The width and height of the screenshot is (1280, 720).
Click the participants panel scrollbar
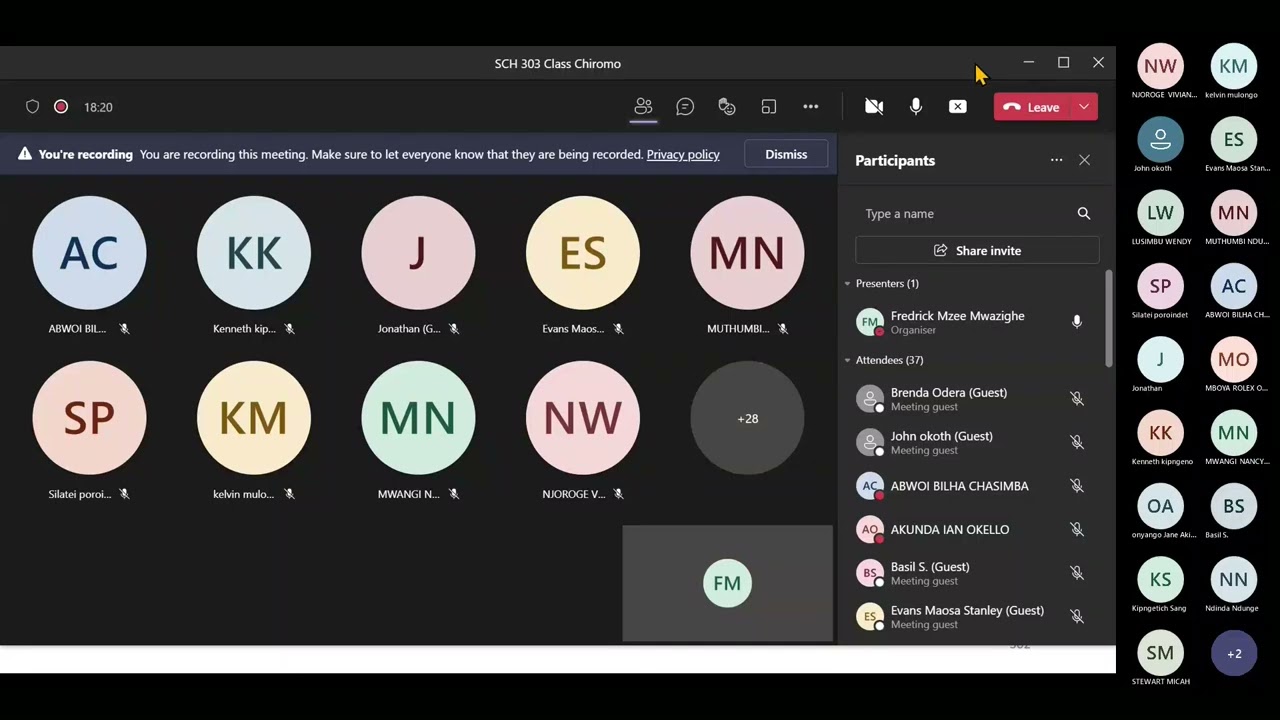1108,318
